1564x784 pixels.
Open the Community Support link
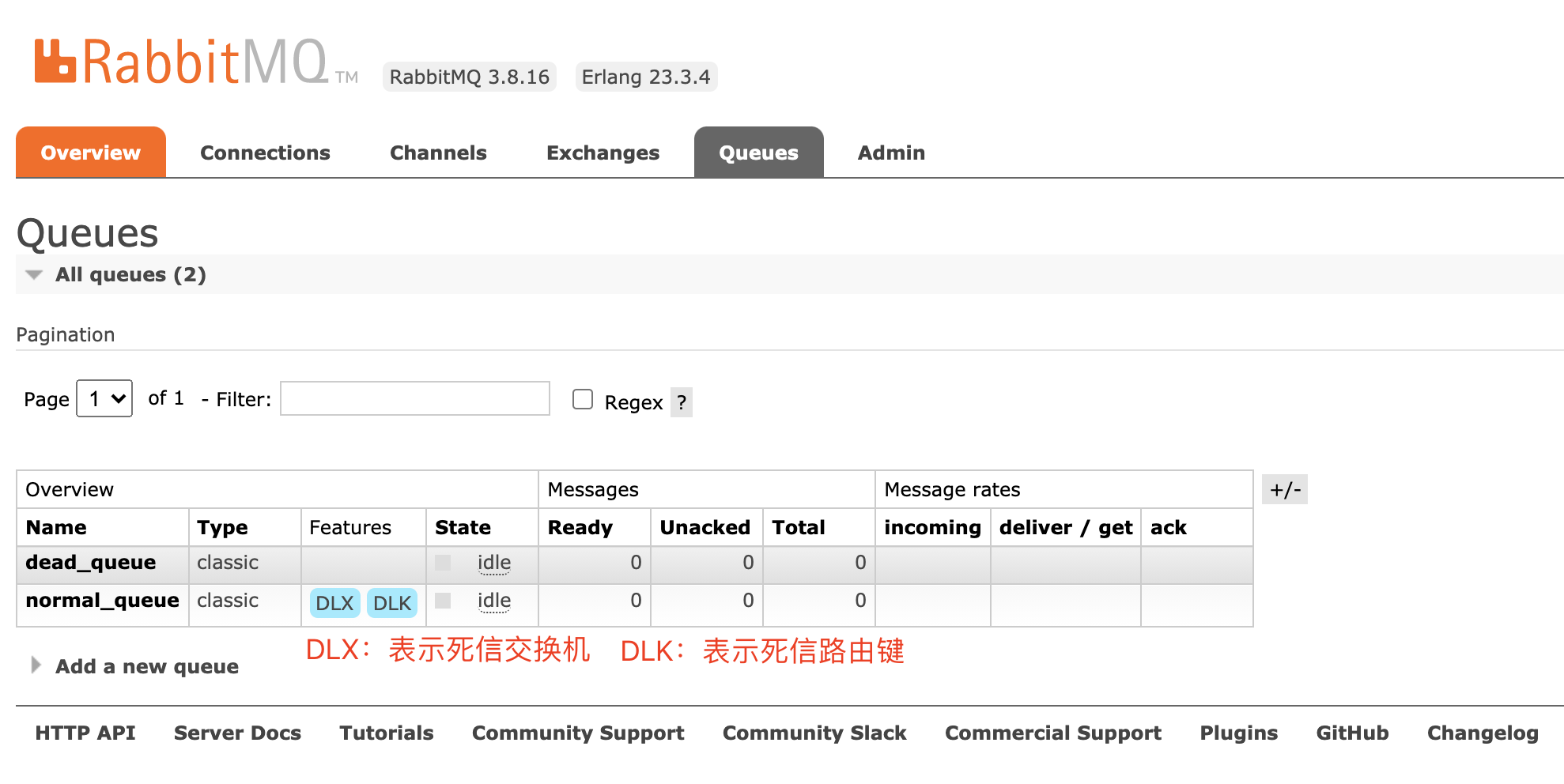tap(578, 733)
